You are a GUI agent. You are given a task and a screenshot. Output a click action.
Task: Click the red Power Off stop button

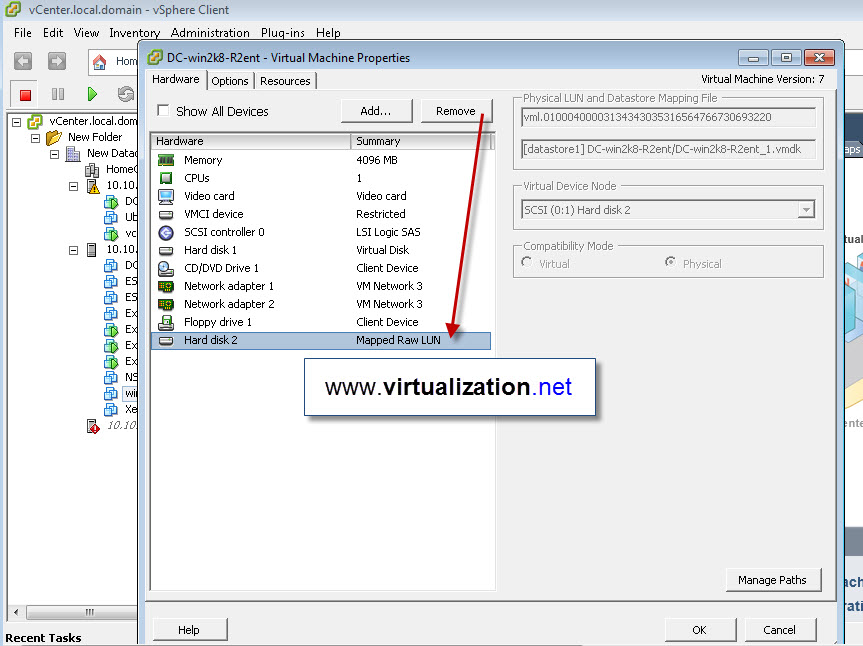point(25,95)
